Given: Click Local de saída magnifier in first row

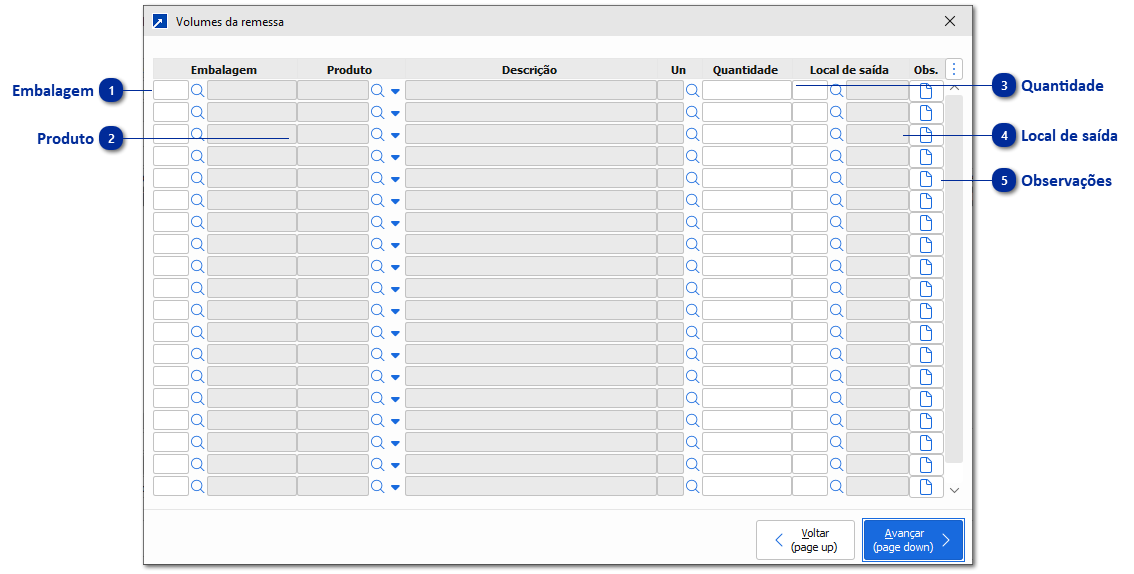Looking at the screenshot, I should click(836, 90).
